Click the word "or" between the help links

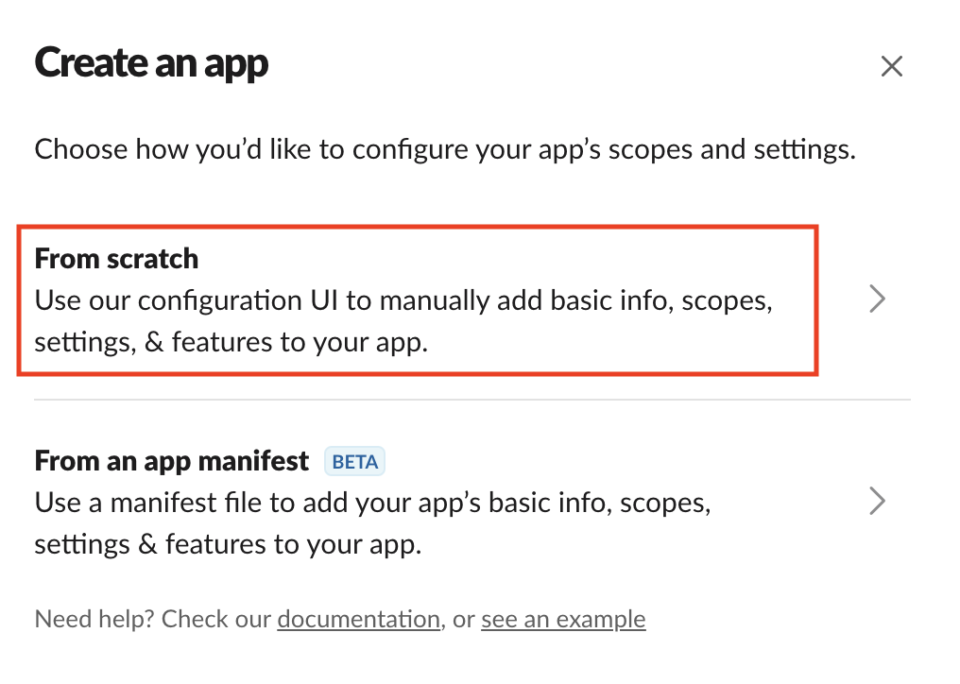462,620
